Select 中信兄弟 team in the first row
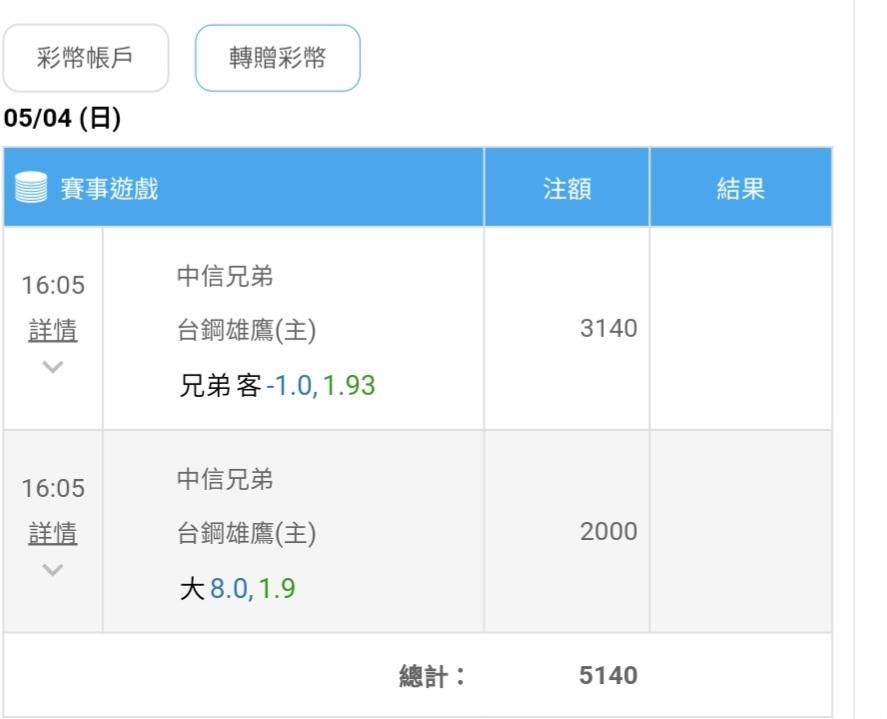Screen dimensions: 887x719 pyautogui.click(x=225, y=277)
